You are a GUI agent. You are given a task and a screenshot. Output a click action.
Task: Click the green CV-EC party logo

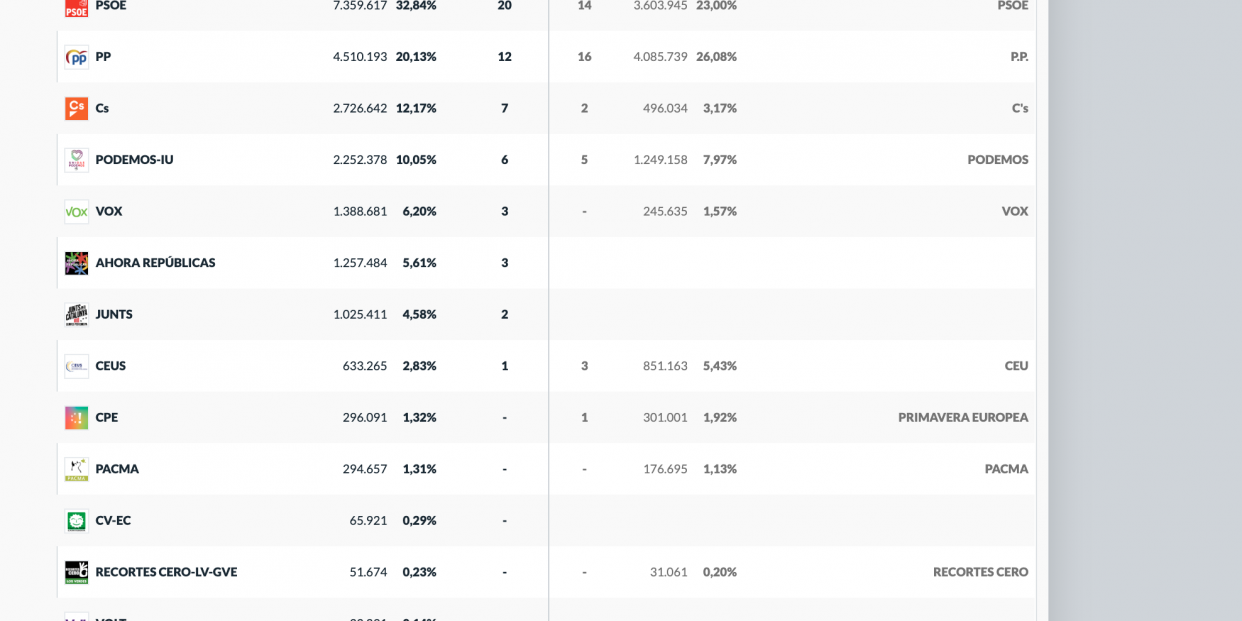(76, 521)
